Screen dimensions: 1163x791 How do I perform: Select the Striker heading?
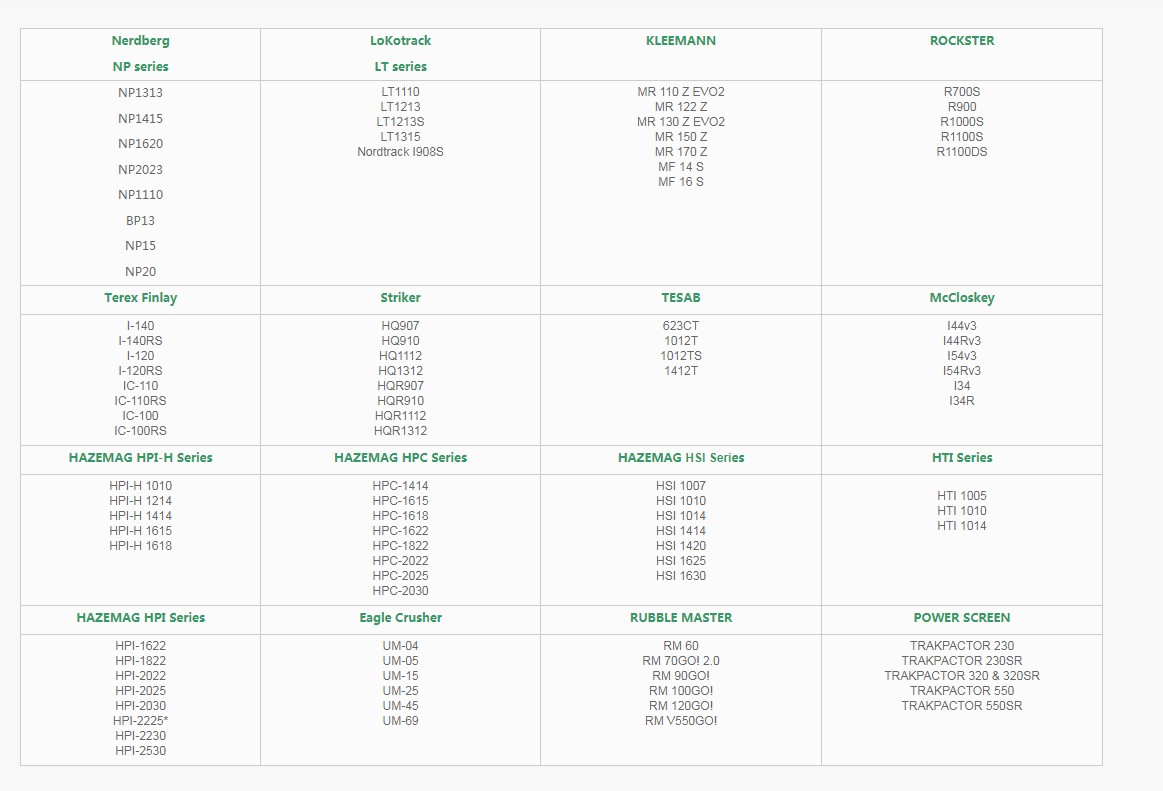point(401,298)
